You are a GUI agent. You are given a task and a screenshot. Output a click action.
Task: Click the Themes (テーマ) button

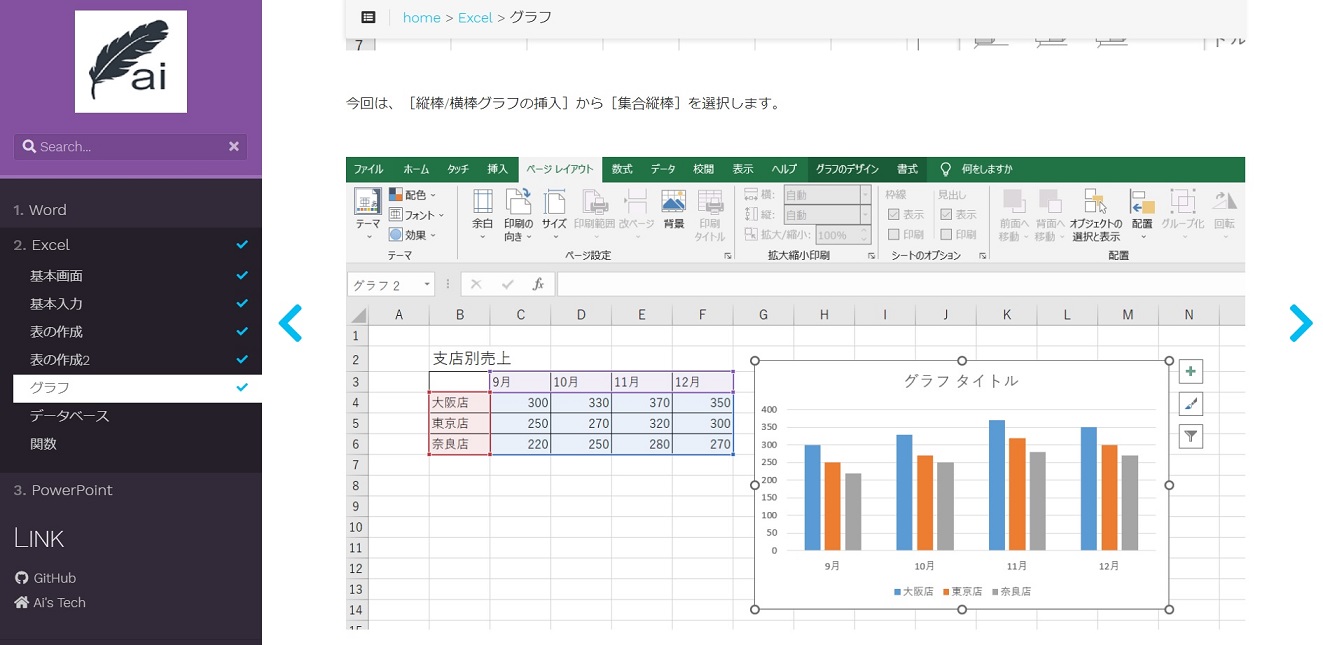pos(368,214)
